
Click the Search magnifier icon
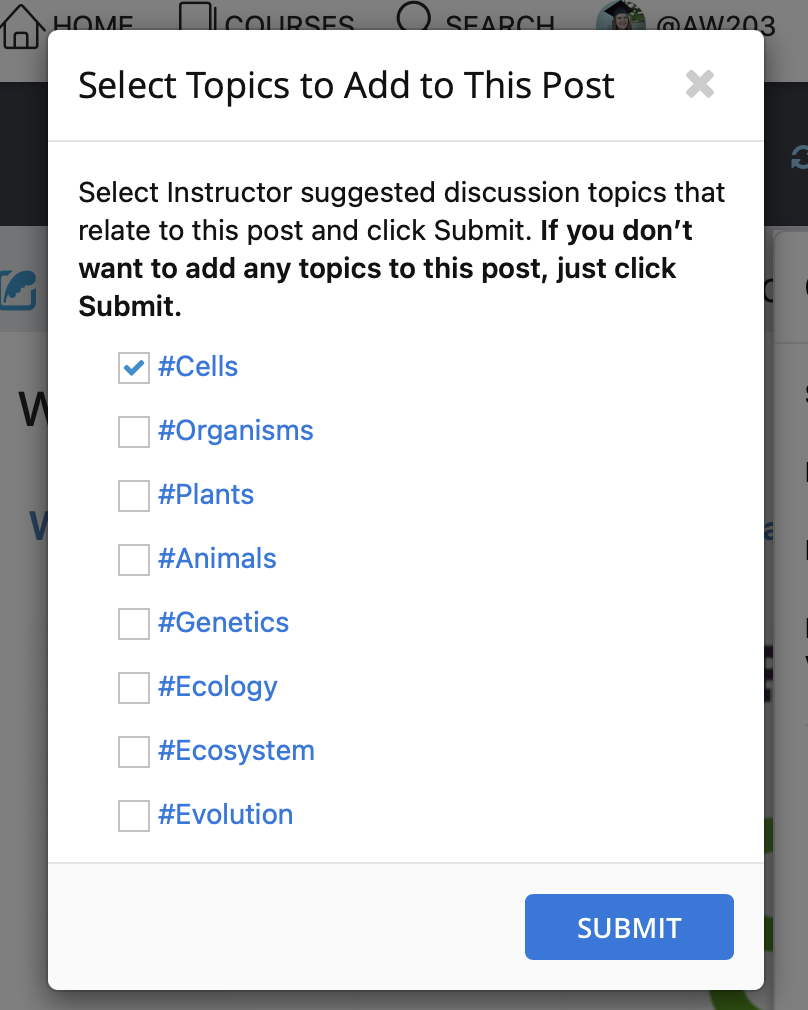point(413,17)
